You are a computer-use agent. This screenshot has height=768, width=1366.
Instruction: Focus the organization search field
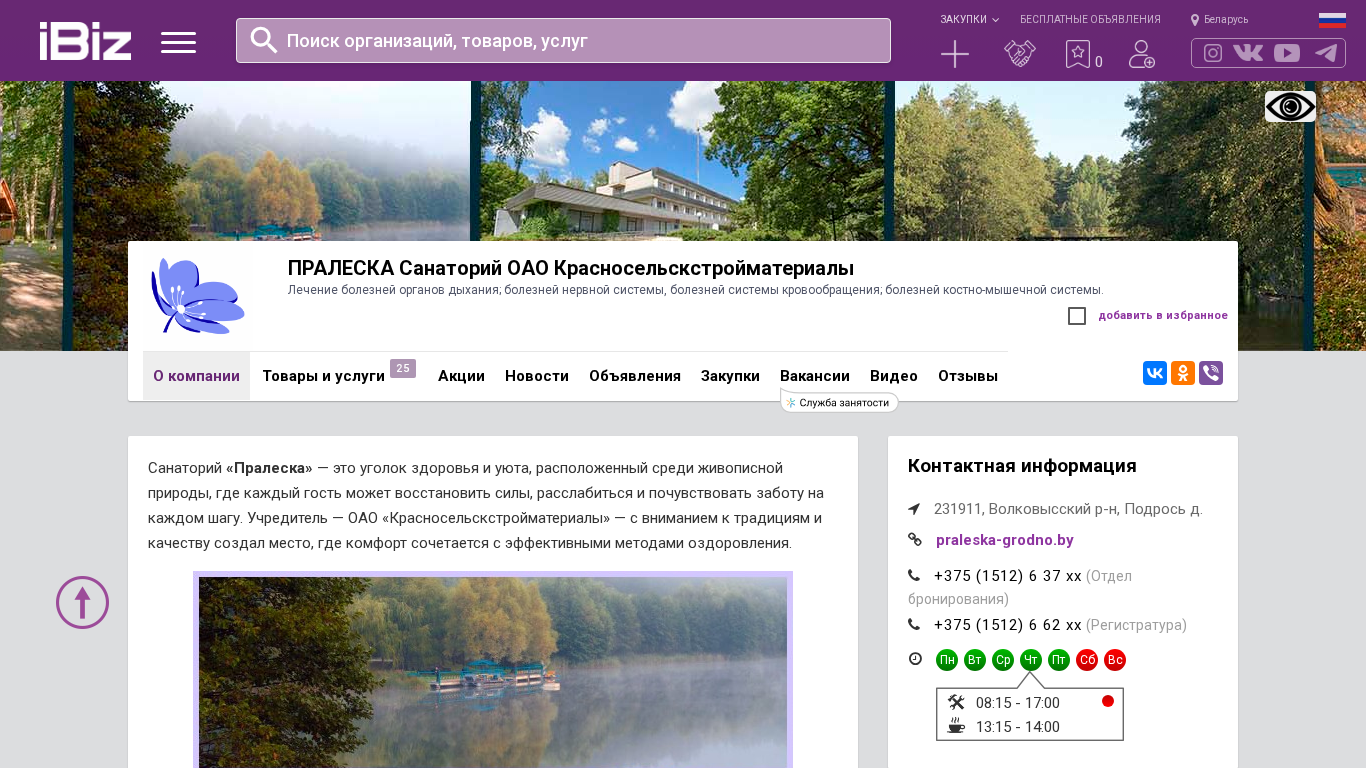[x=563, y=40]
